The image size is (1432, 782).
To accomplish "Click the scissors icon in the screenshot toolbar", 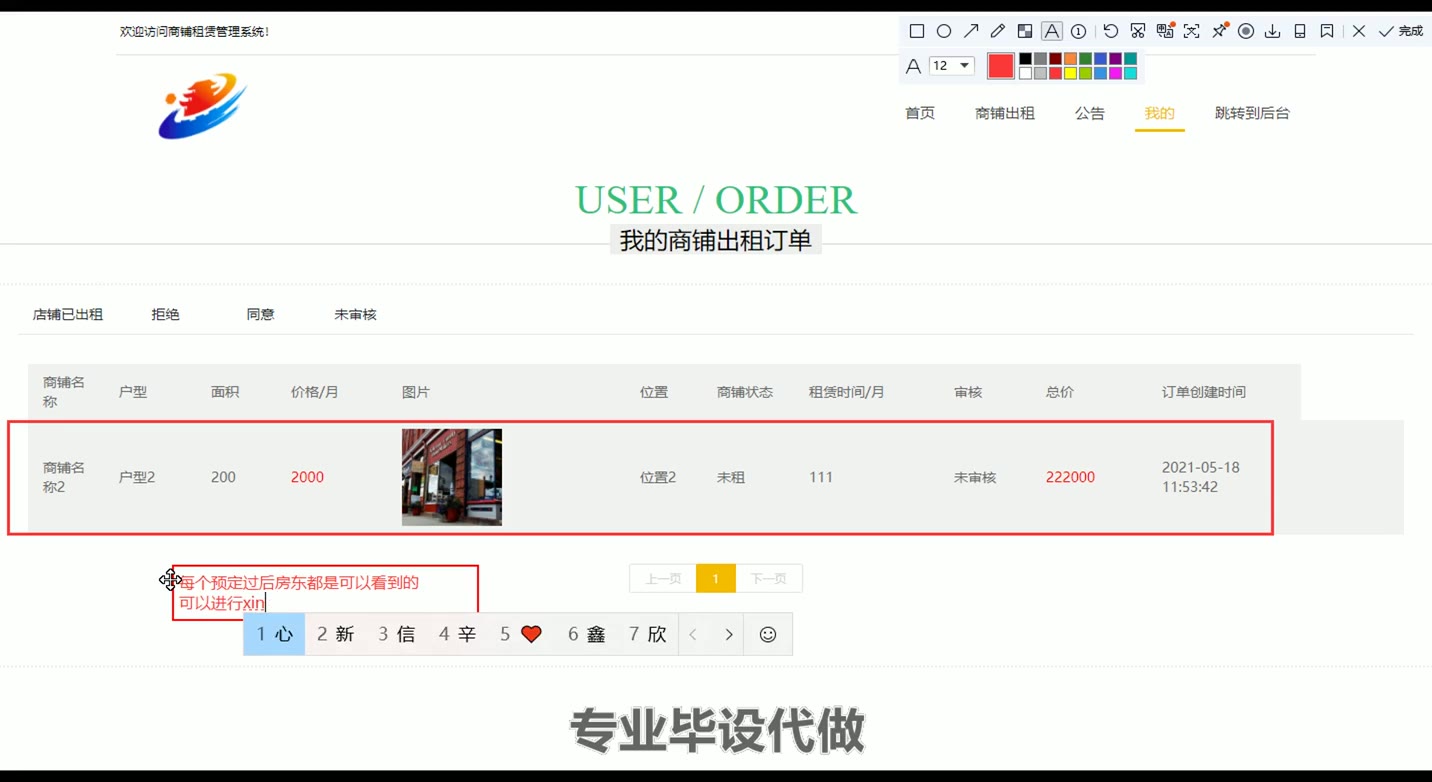I will pyautogui.click(x=1138, y=31).
